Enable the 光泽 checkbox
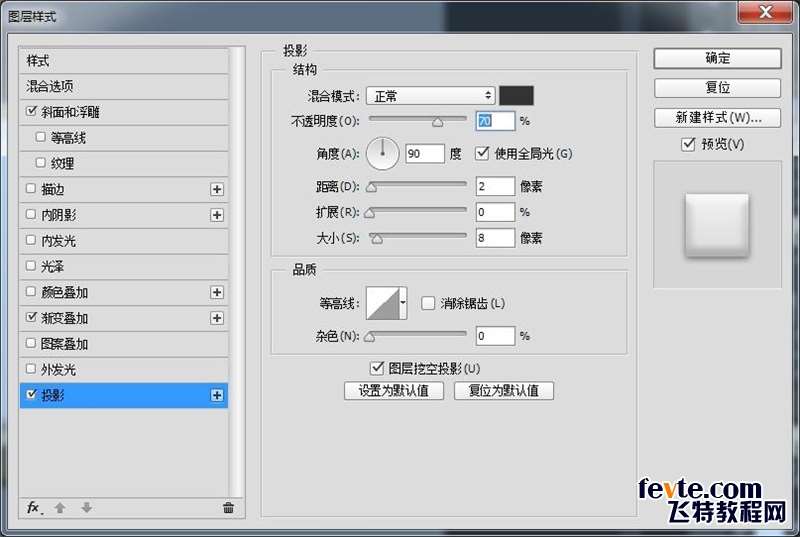Screen dimensions: 800x537 click(31, 265)
